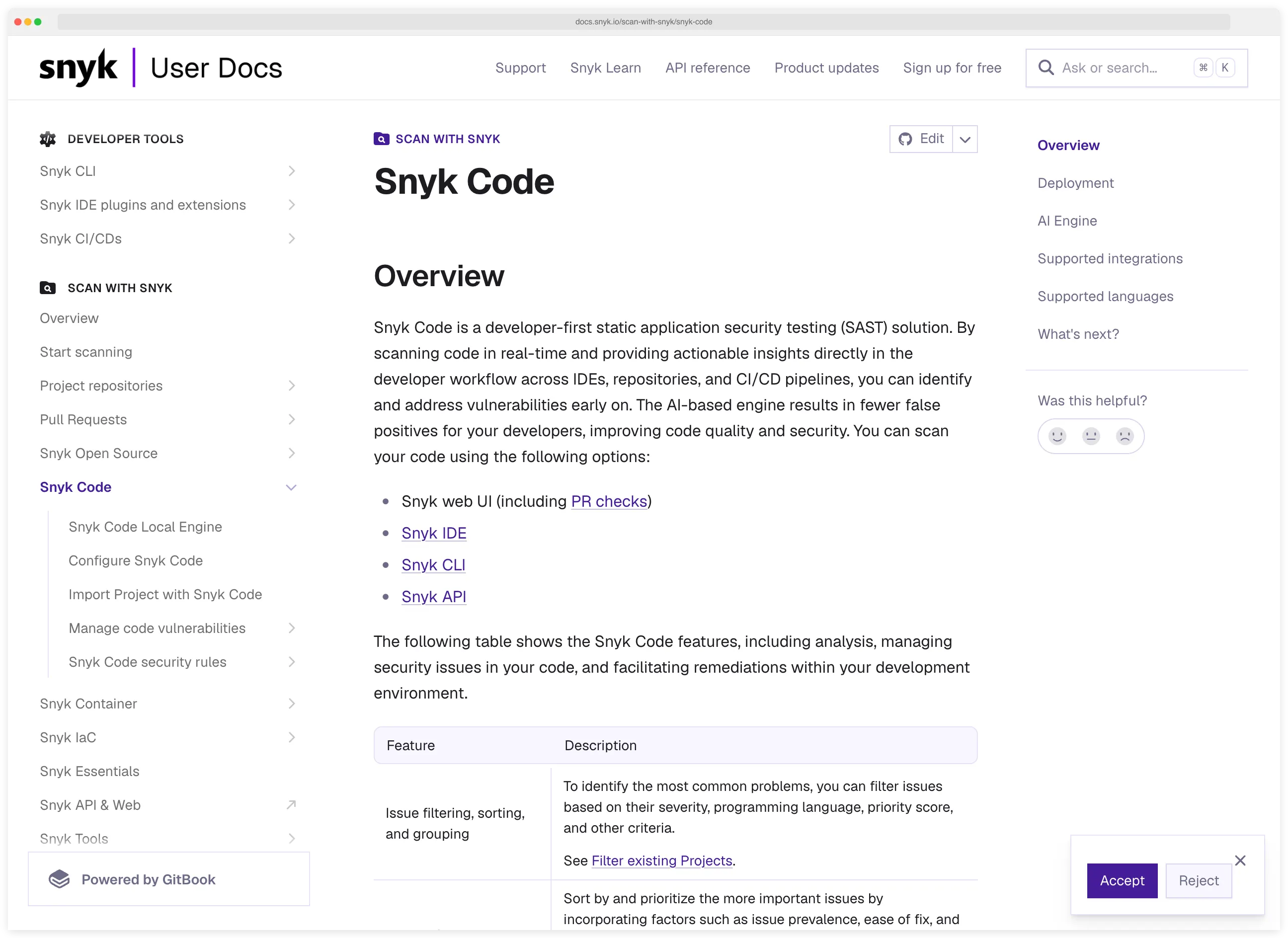Screen dimensions: 1288x938
Task: Open Snyk API & Web via external link arrow
Action: [x=291, y=804]
